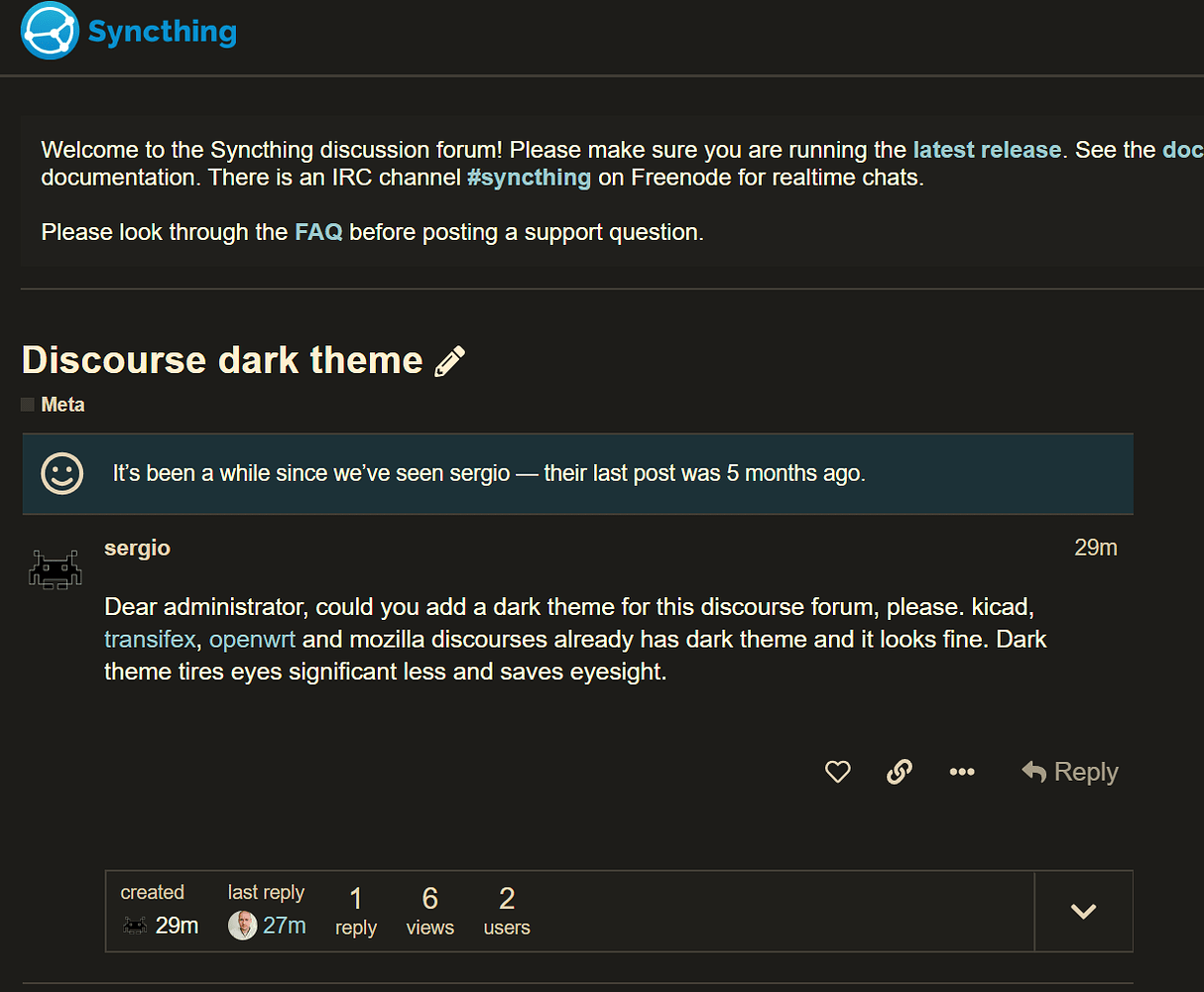Viewport: 1204px width, 992px height.
Task: Open the Meta category
Action: coord(61,404)
